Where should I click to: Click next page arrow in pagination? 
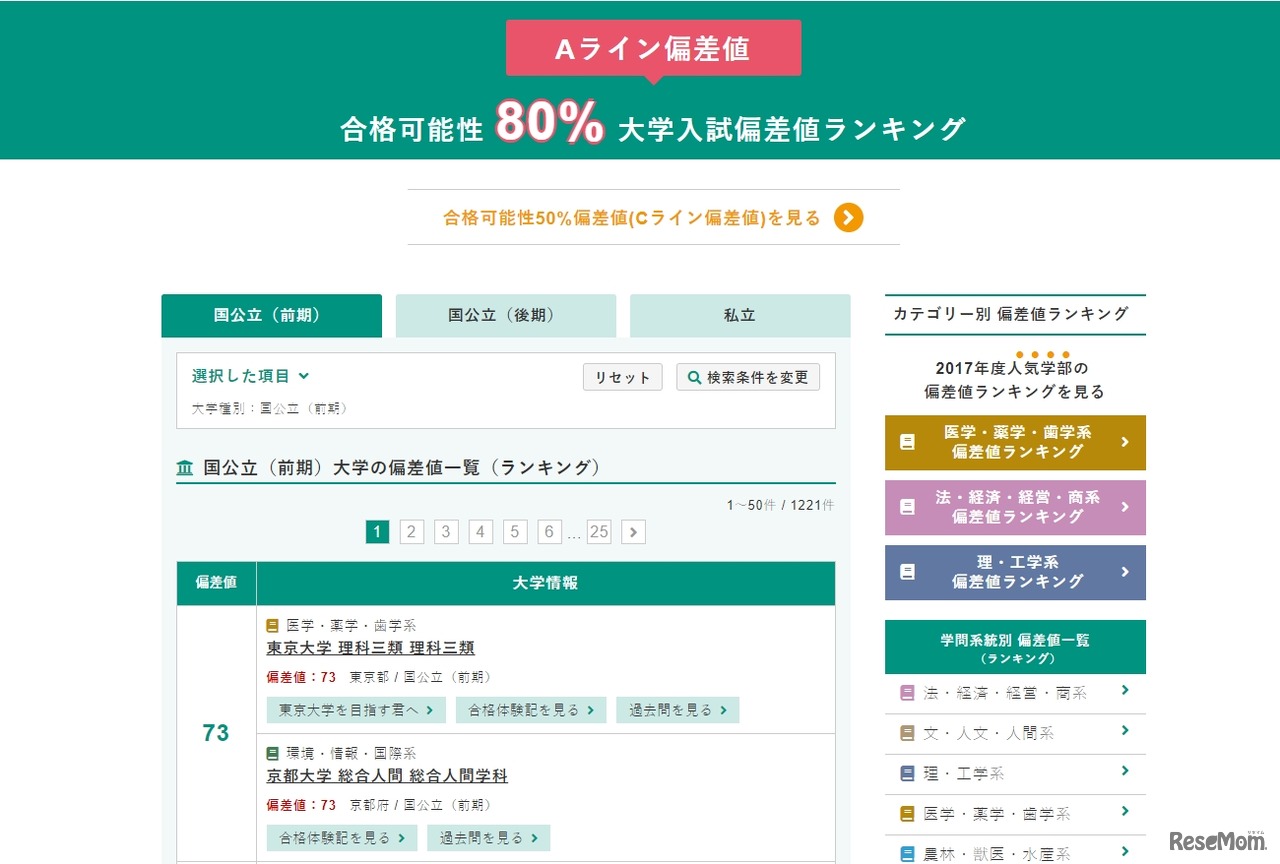pos(633,532)
